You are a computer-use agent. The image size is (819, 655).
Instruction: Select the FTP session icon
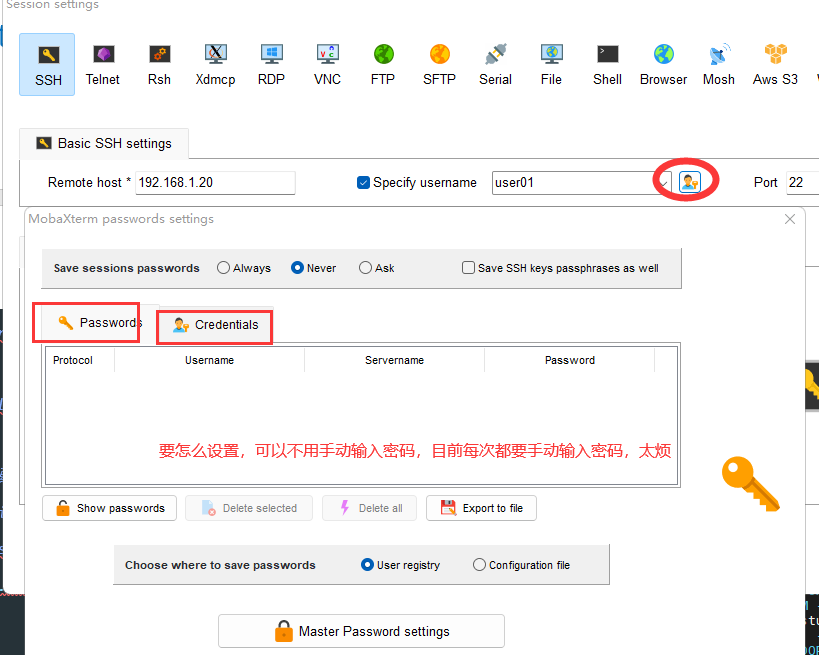(x=383, y=65)
